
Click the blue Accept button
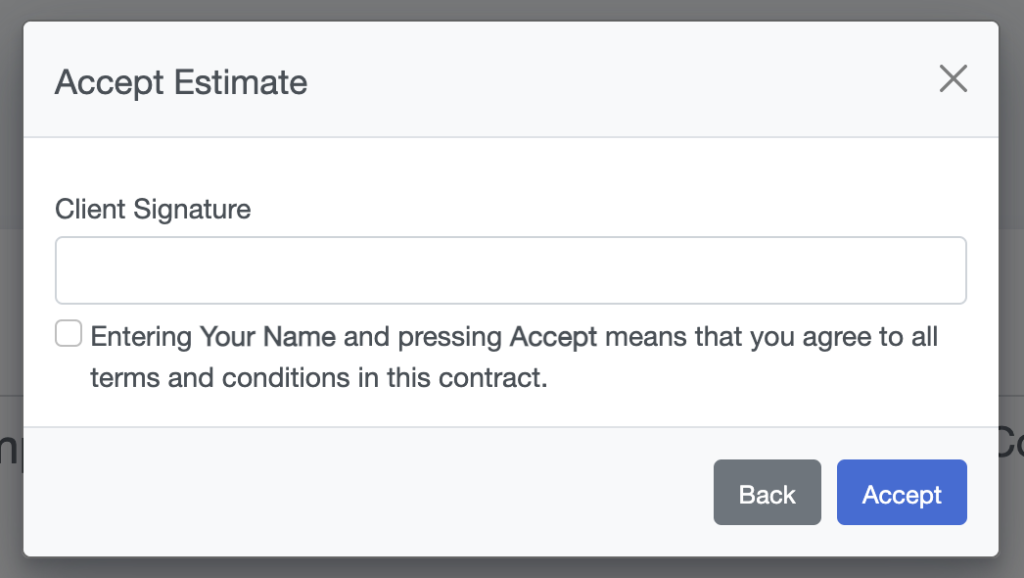pos(902,492)
